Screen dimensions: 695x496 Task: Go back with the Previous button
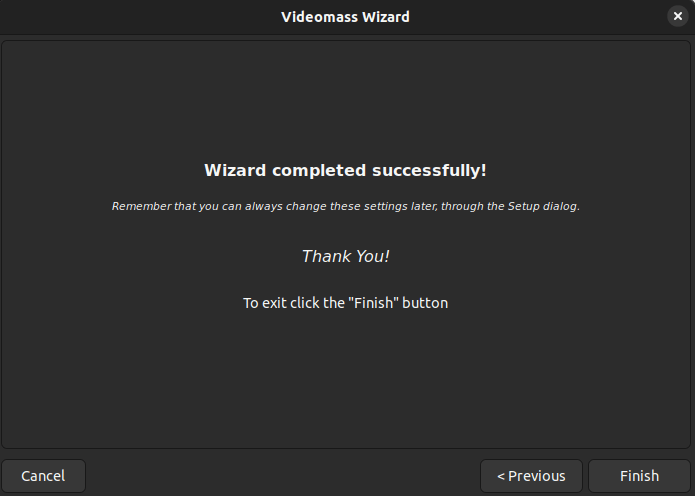(531, 476)
